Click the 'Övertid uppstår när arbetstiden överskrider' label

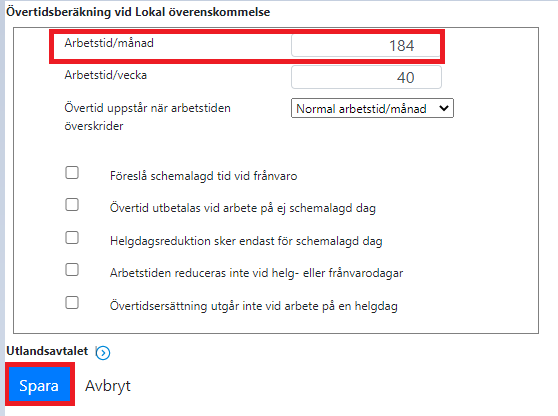pos(147,117)
